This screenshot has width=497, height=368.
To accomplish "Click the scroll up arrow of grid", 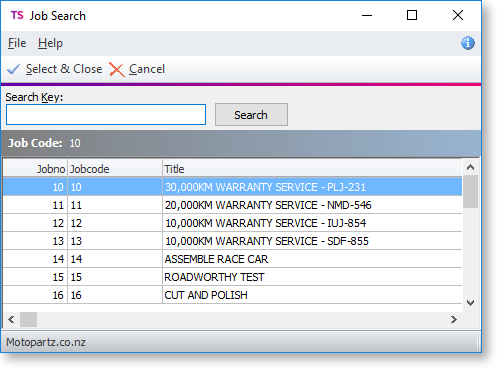I will pos(470,167).
